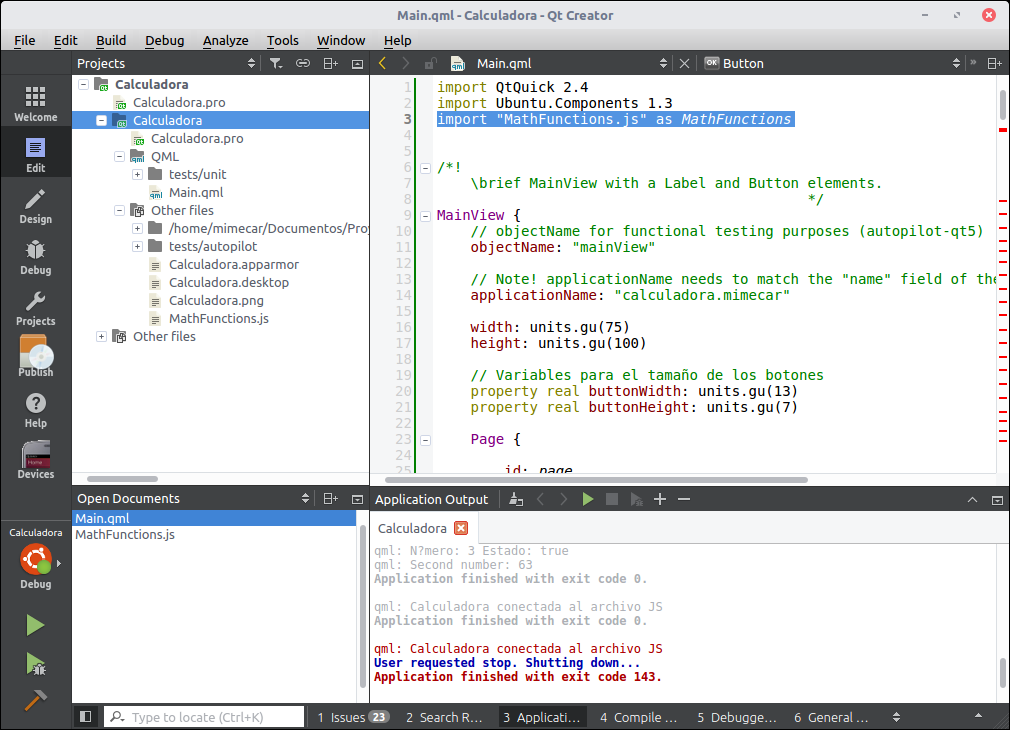Toggle the left sidebar visibility
The width and height of the screenshot is (1010, 730).
(86, 716)
